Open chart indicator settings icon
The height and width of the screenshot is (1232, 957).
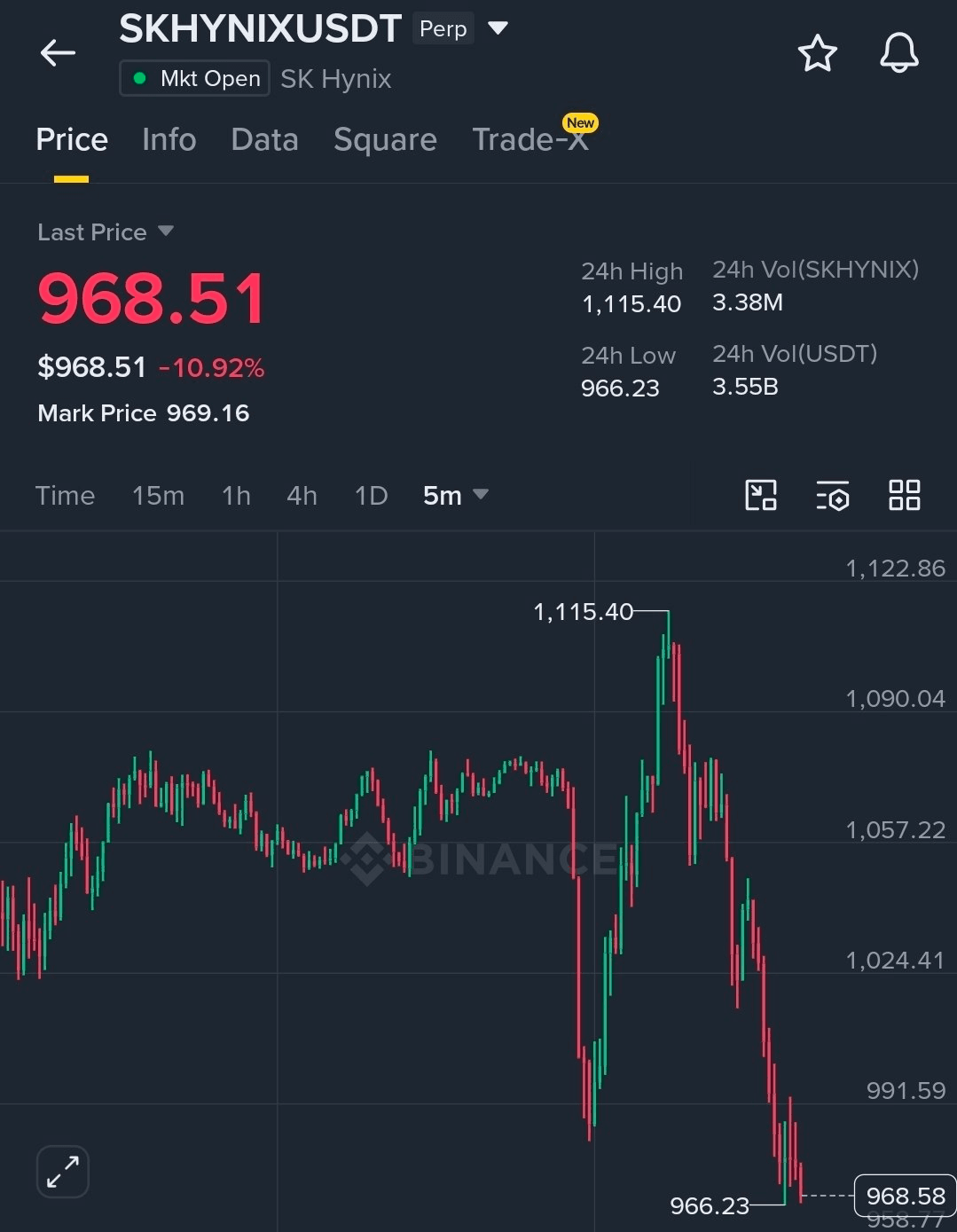[x=832, y=496]
